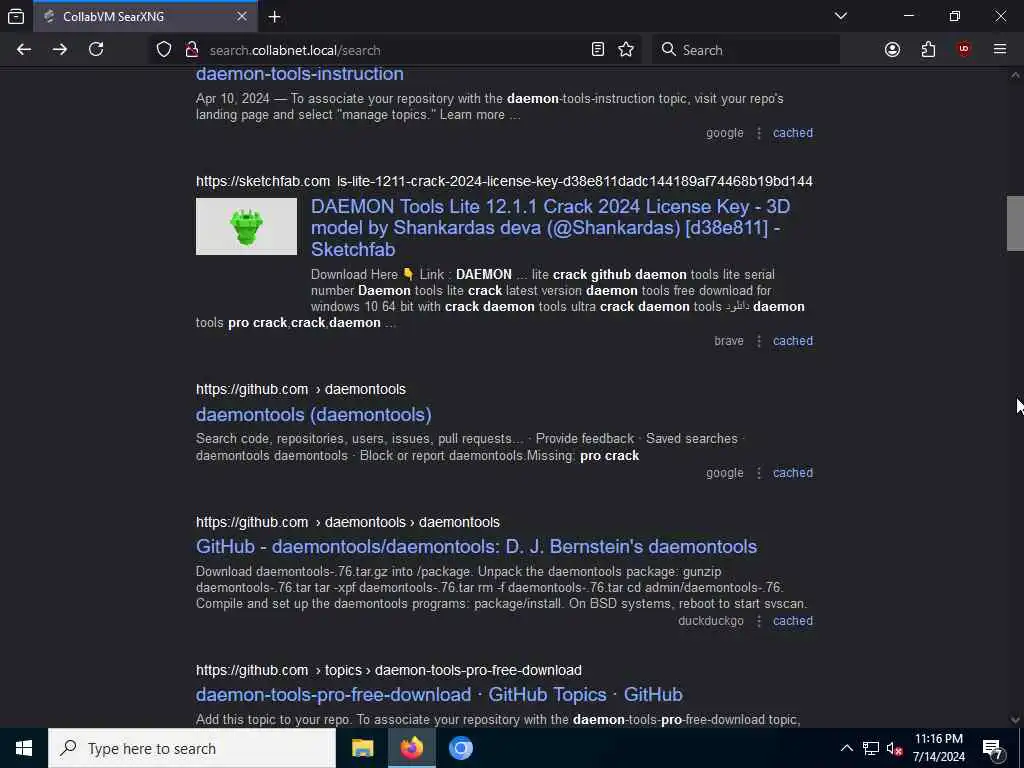Open the Windows Start menu
This screenshot has height=768, width=1024.
click(24, 748)
